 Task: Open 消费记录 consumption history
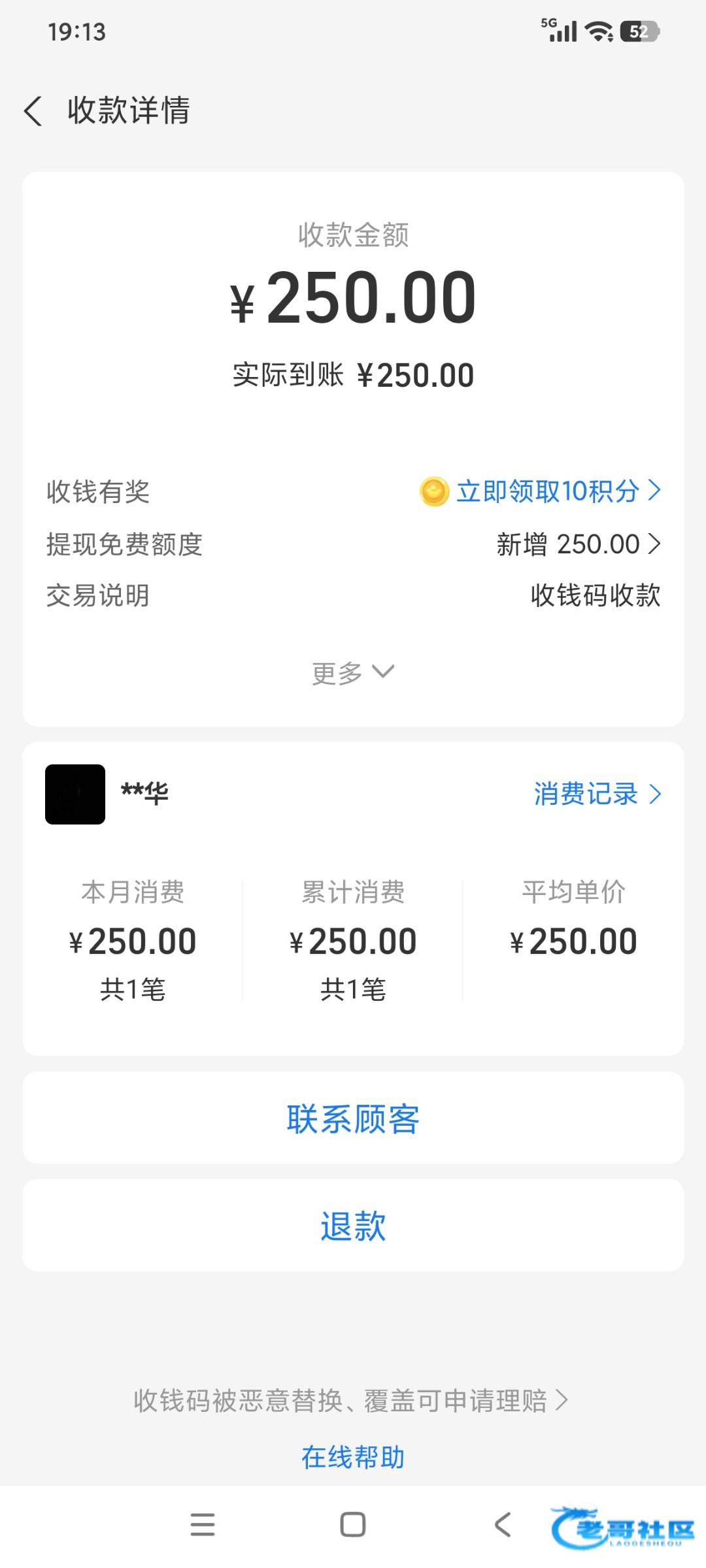click(597, 794)
